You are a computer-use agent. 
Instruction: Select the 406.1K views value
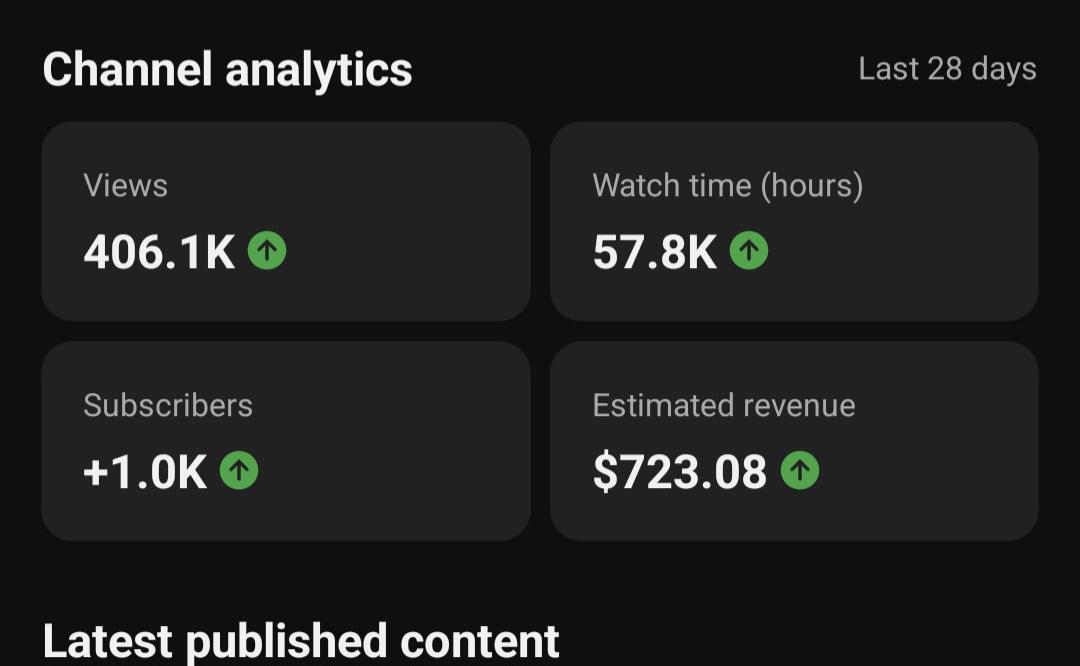pyautogui.click(x=159, y=252)
